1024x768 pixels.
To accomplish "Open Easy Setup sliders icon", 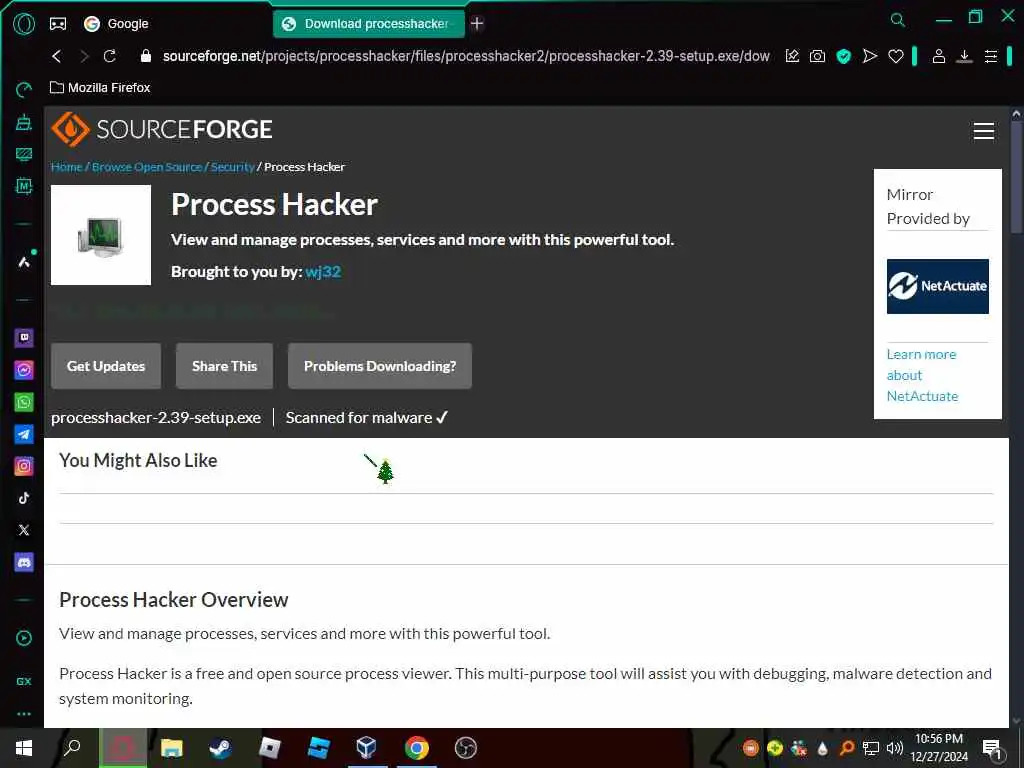I will coord(991,57).
